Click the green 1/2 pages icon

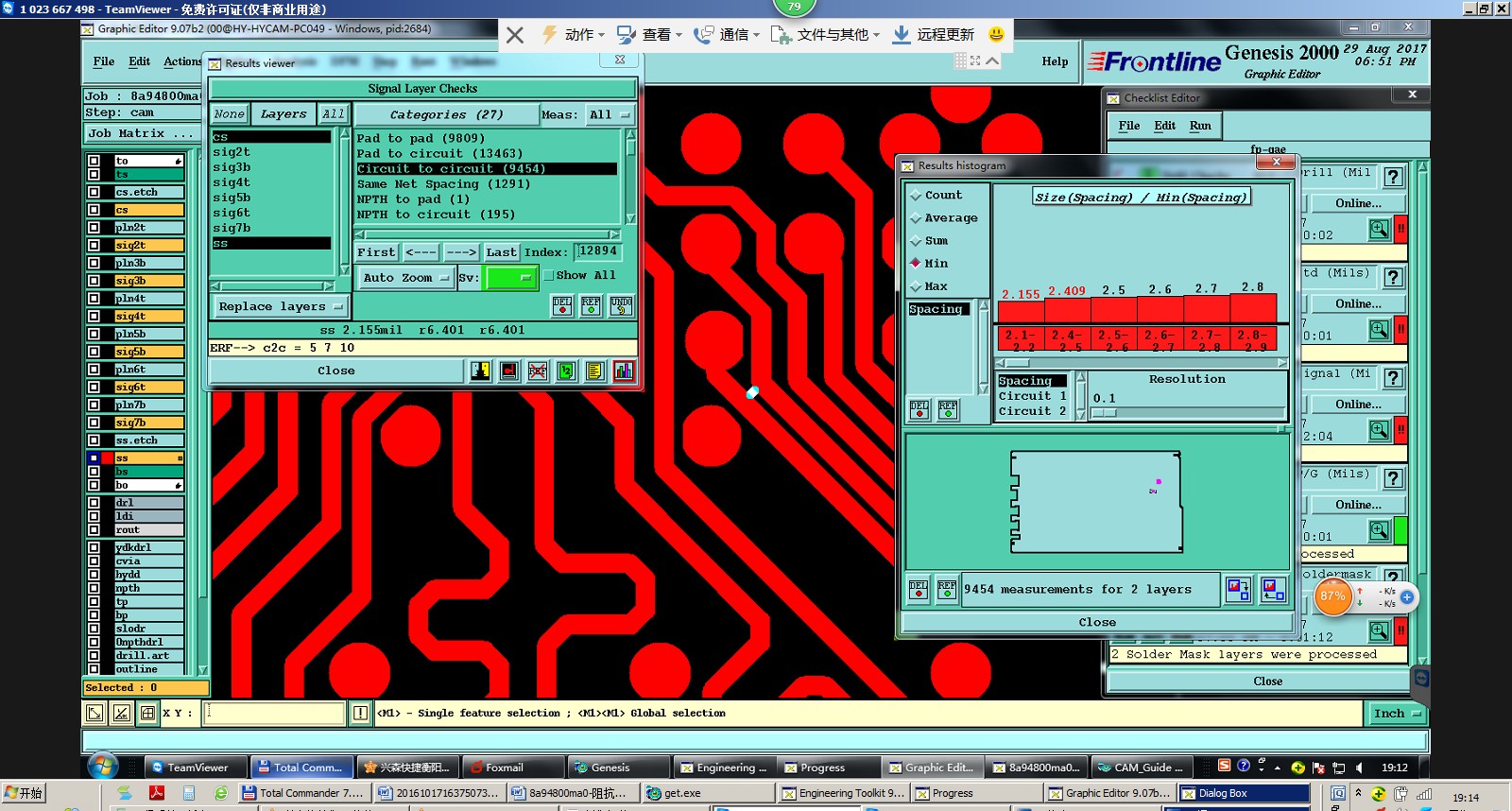pos(566,371)
